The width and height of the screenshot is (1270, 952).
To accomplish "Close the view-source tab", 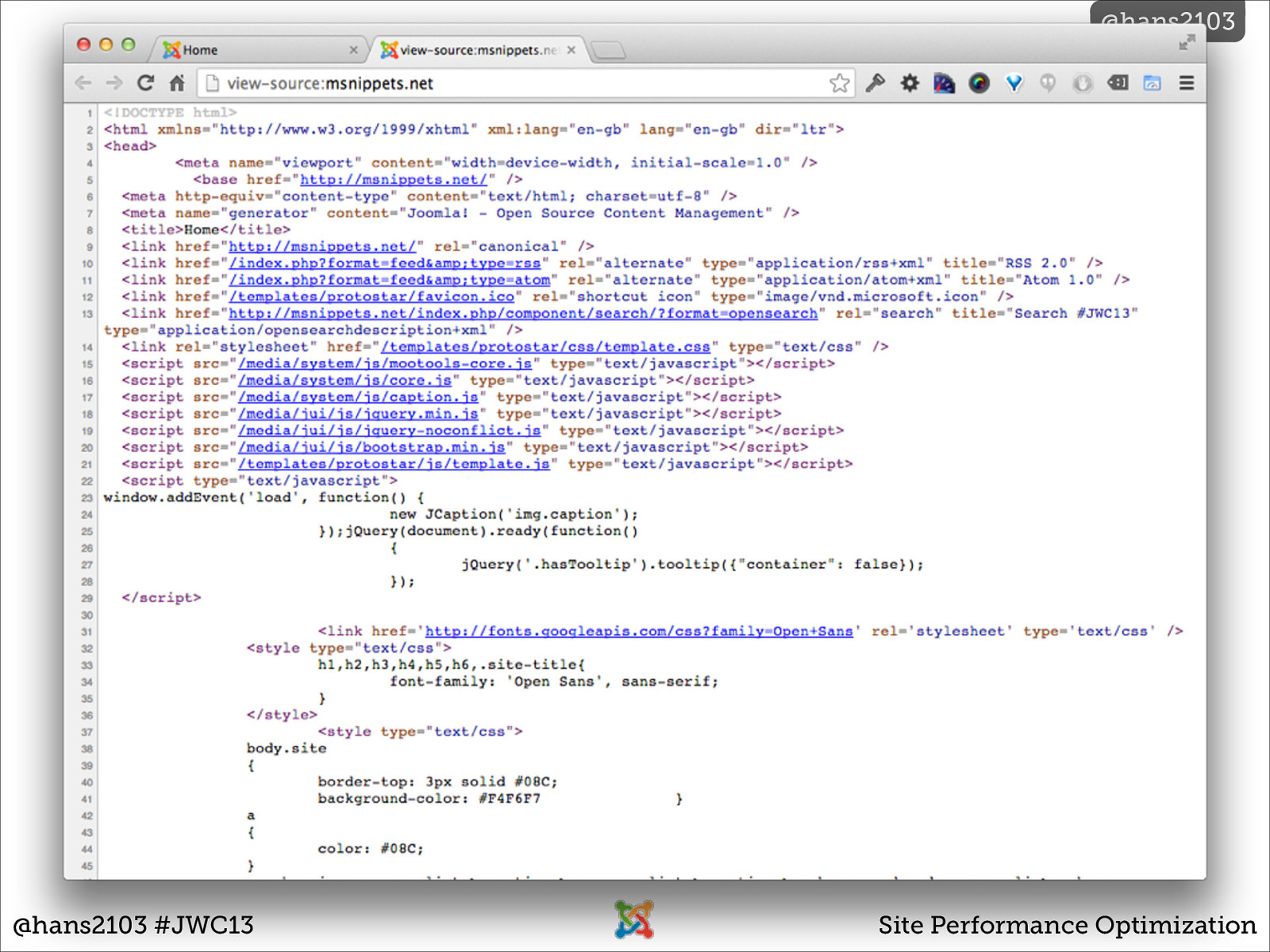I will [x=571, y=50].
